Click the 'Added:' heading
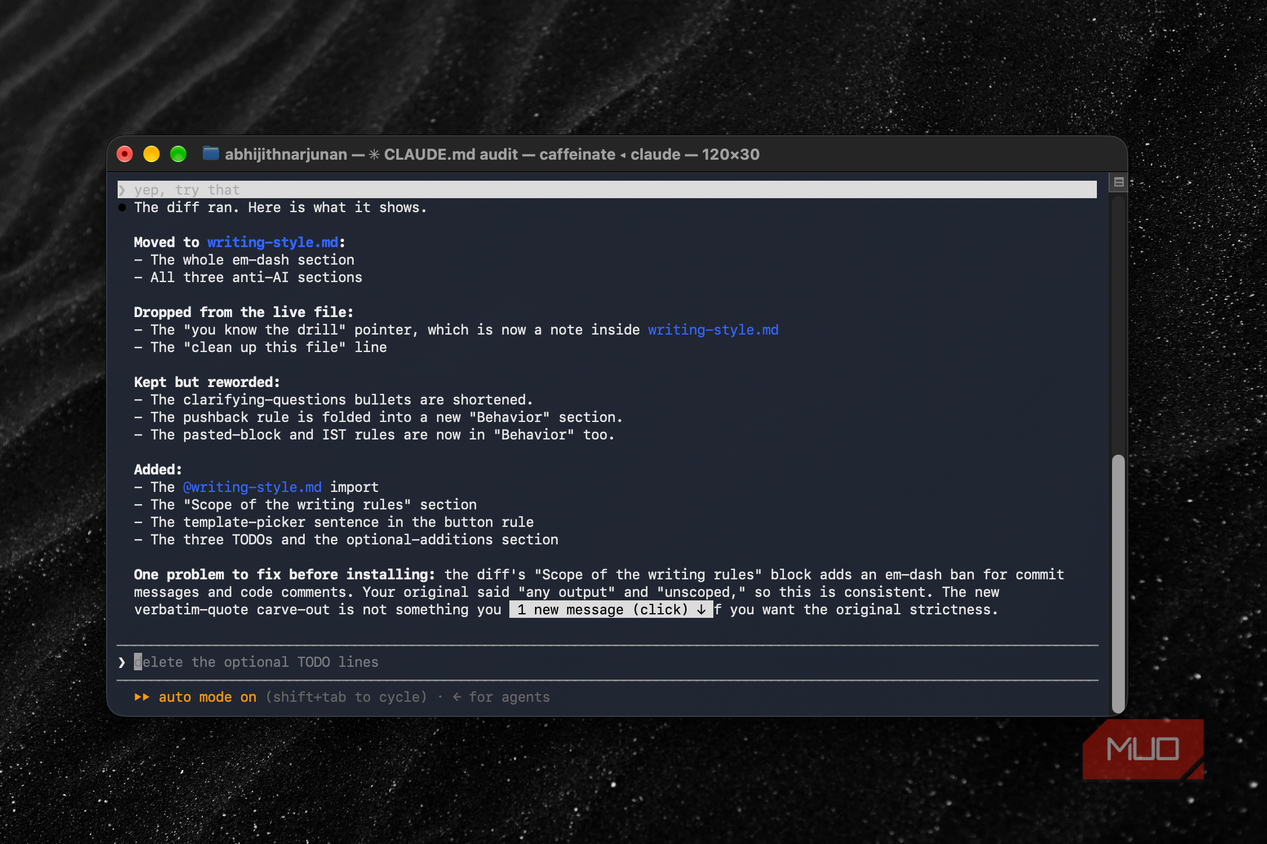The image size is (1267, 844). tap(158, 469)
